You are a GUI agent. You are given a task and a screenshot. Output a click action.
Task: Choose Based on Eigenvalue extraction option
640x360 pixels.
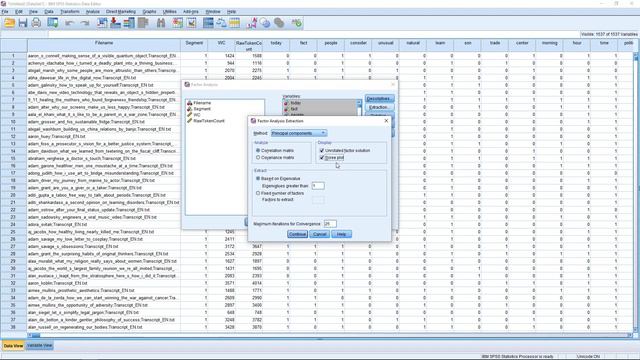pyautogui.click(x=258, y=178)
